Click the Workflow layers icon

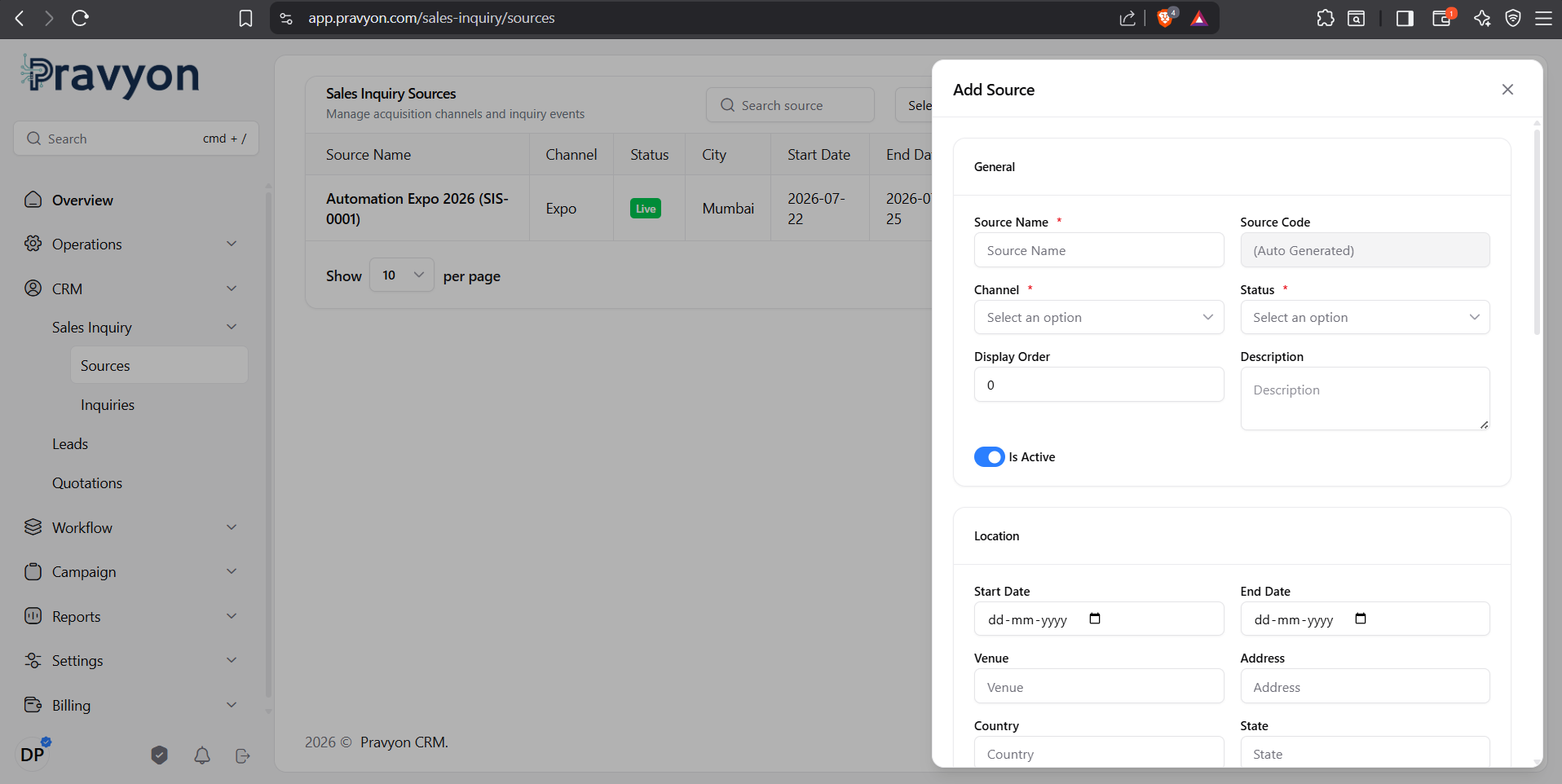pos(33,527)
